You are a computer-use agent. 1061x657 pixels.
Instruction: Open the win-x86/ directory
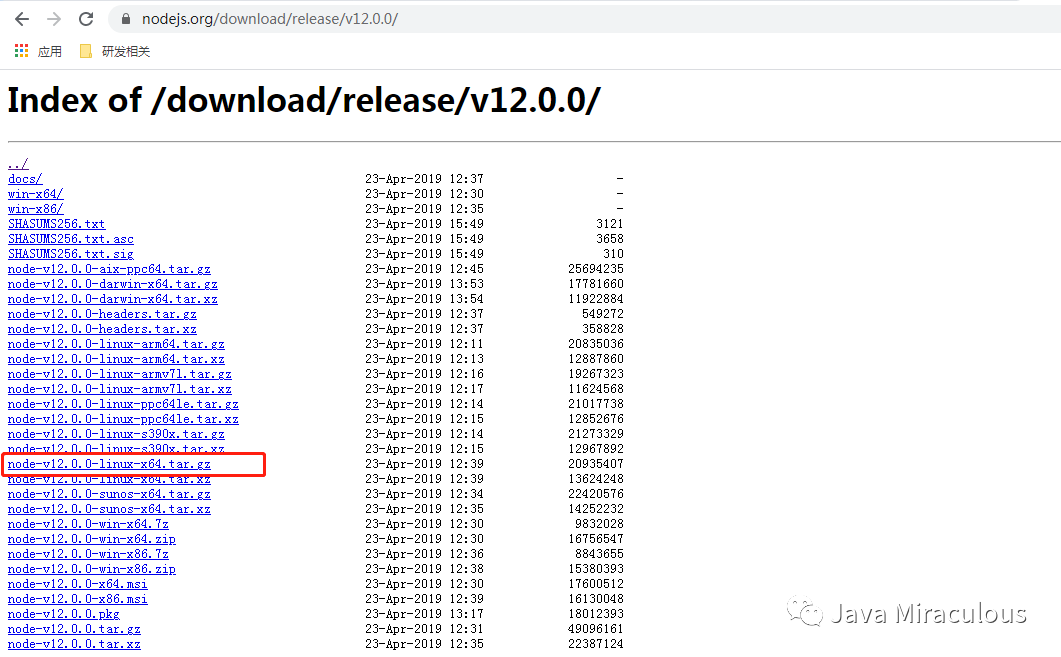point(35,208)
